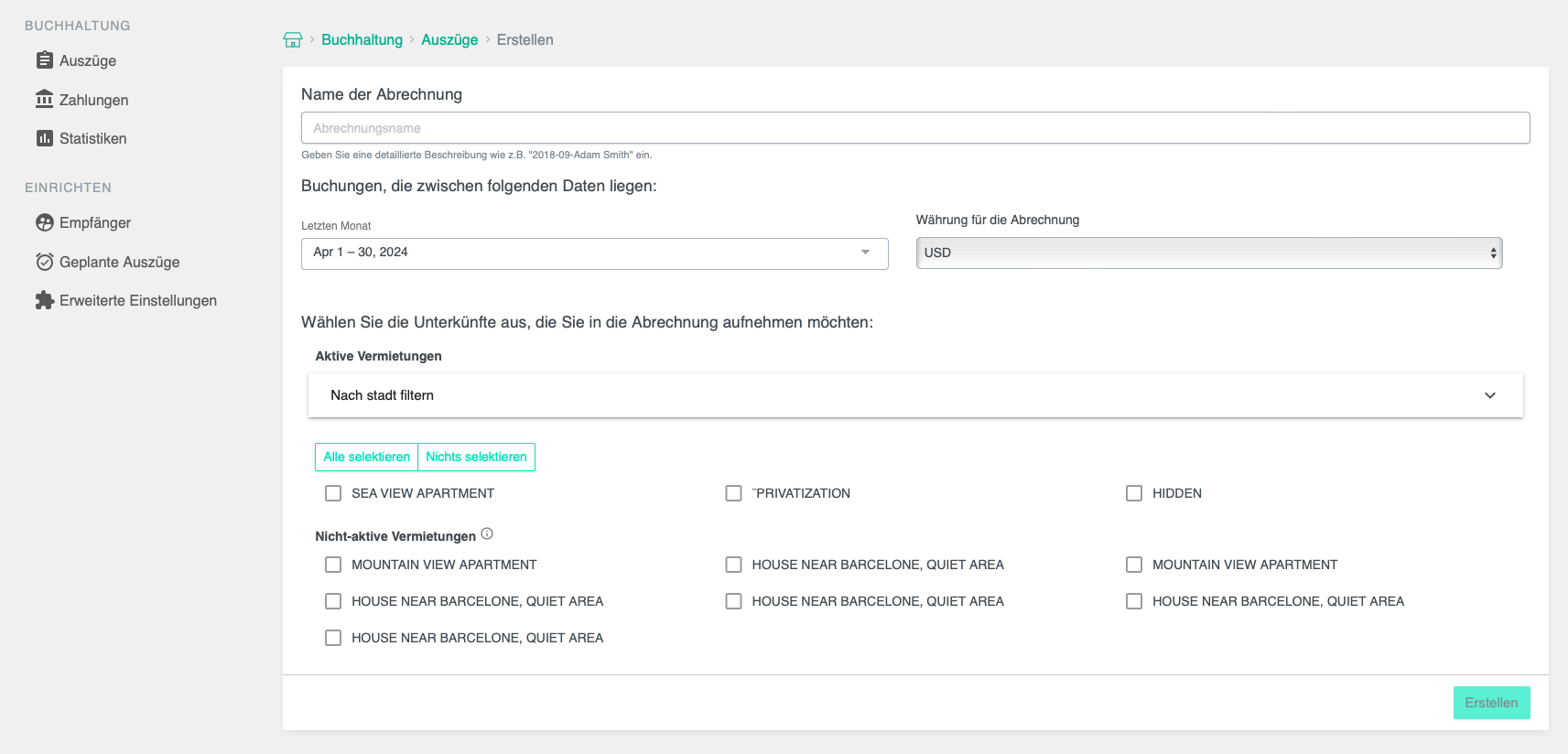Click the Erweiterte Einstellungen puzzle icon
Screen dimensions: 1568x754
tap(44, 300)
